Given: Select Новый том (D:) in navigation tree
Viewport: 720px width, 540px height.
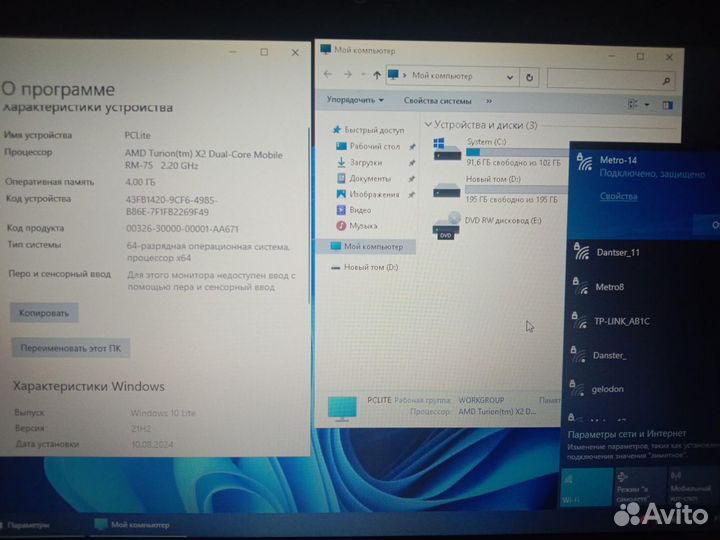Looking at the screenshot, I should [x=365, y=267].
